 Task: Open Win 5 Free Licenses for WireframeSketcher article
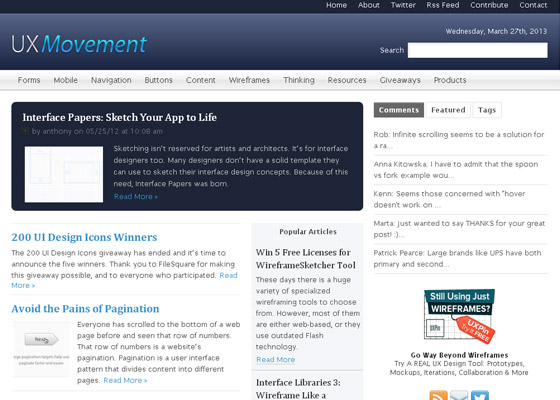[305, 259]
